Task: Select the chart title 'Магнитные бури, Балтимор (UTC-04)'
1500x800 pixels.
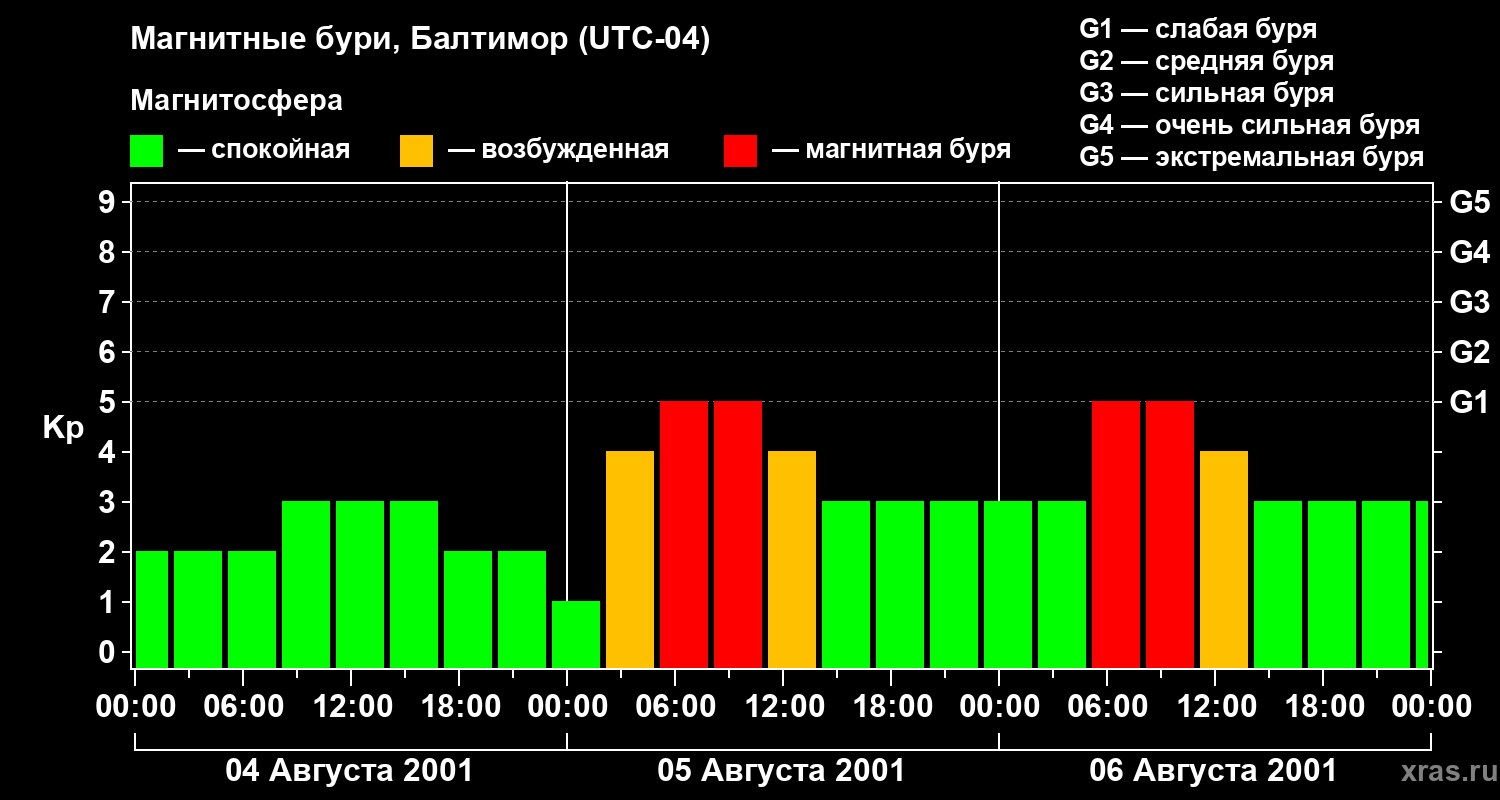Action: click(420, 40)
